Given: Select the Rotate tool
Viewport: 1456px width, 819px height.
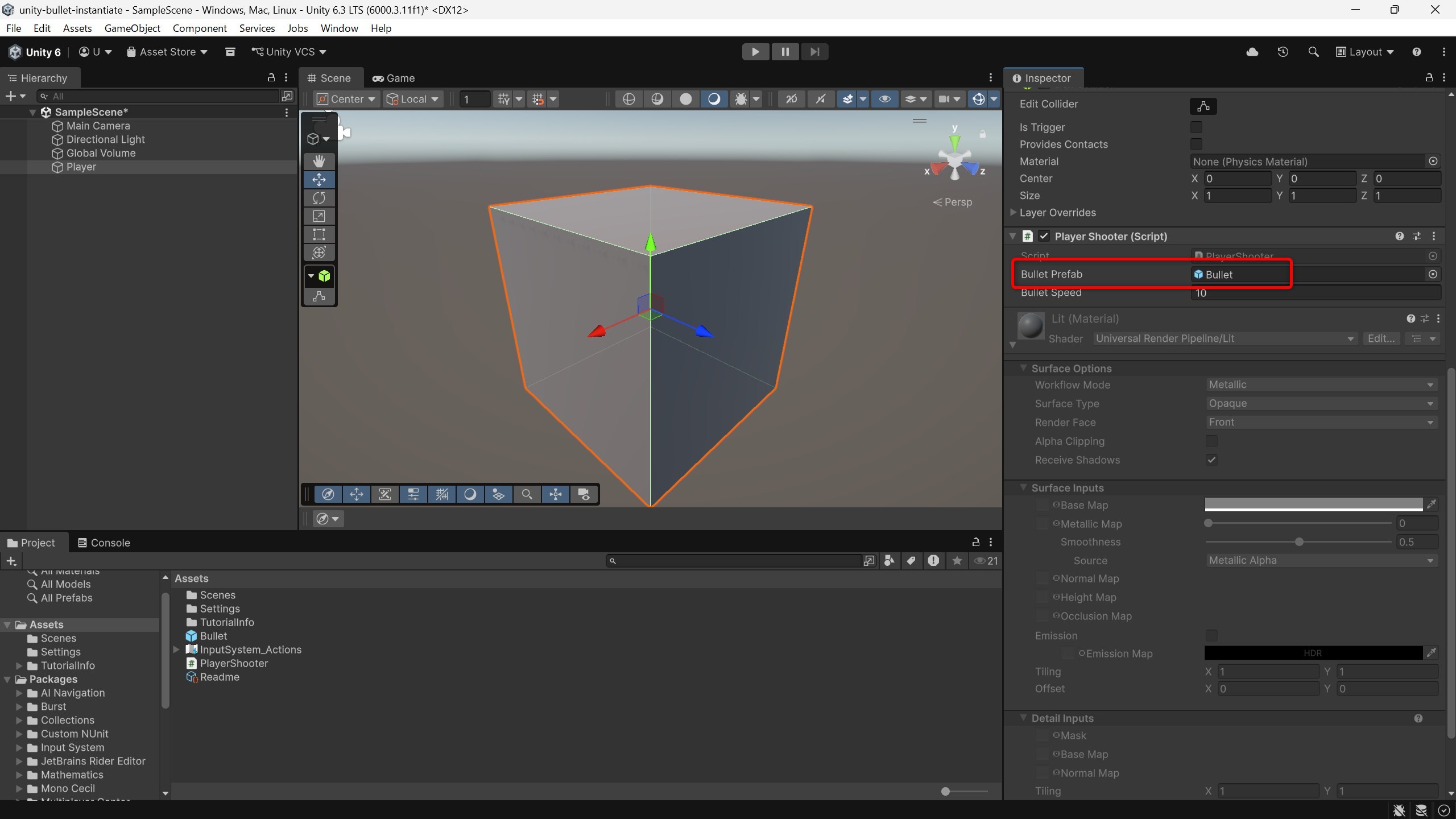Looking at the screenshot, I should (318, 198).
